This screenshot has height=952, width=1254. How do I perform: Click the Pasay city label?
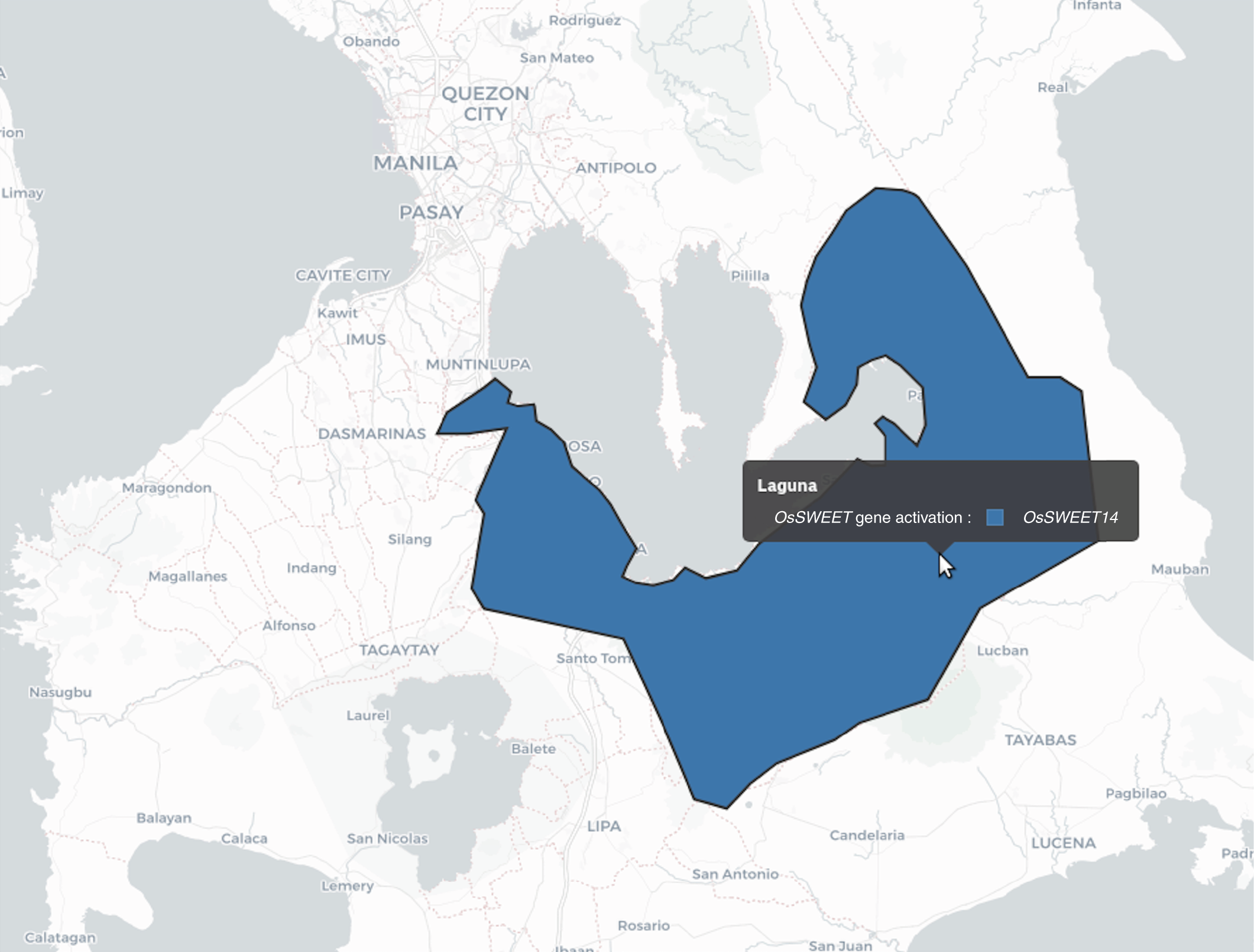tap(431, 213)
